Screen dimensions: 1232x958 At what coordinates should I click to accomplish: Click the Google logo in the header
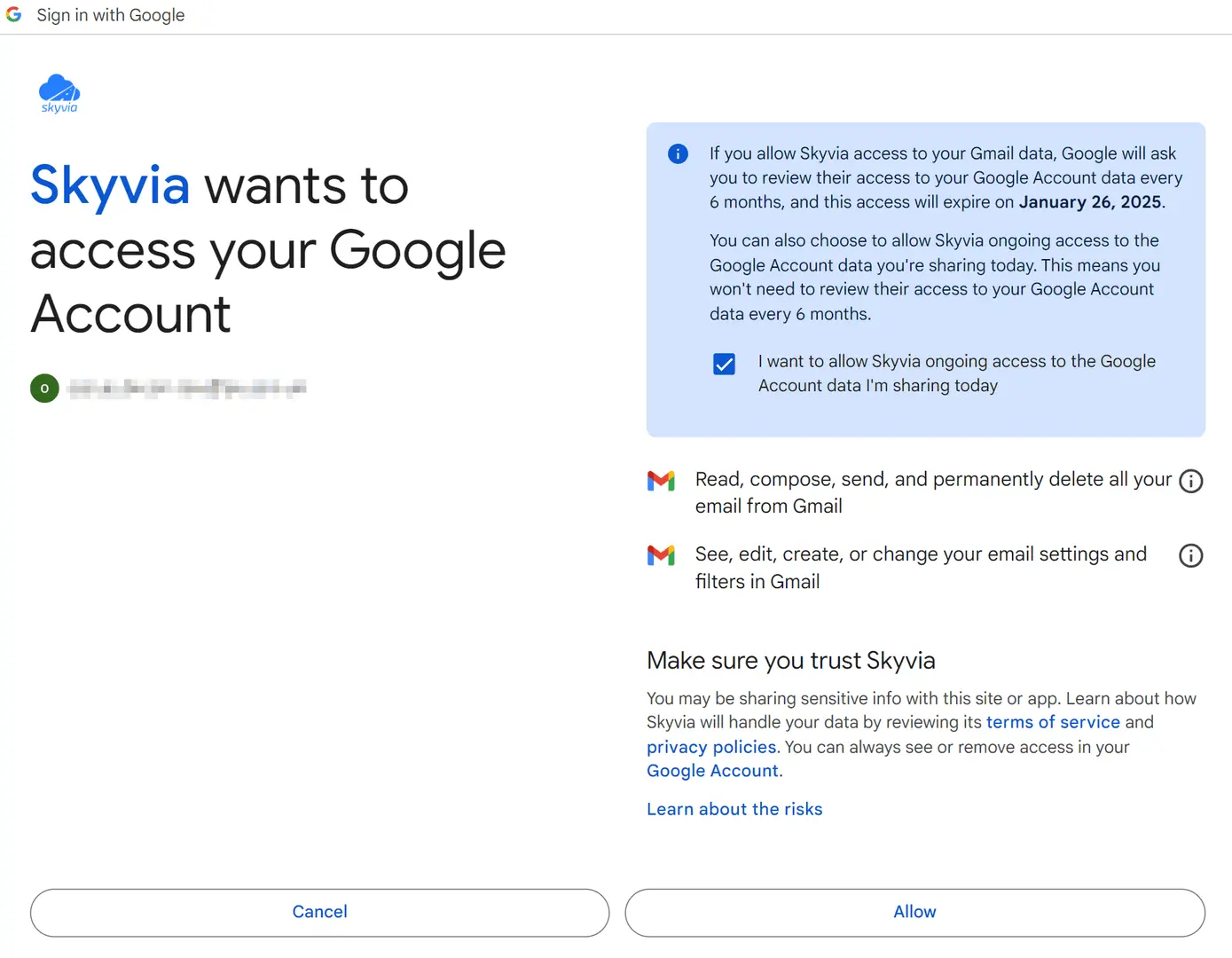13,15
